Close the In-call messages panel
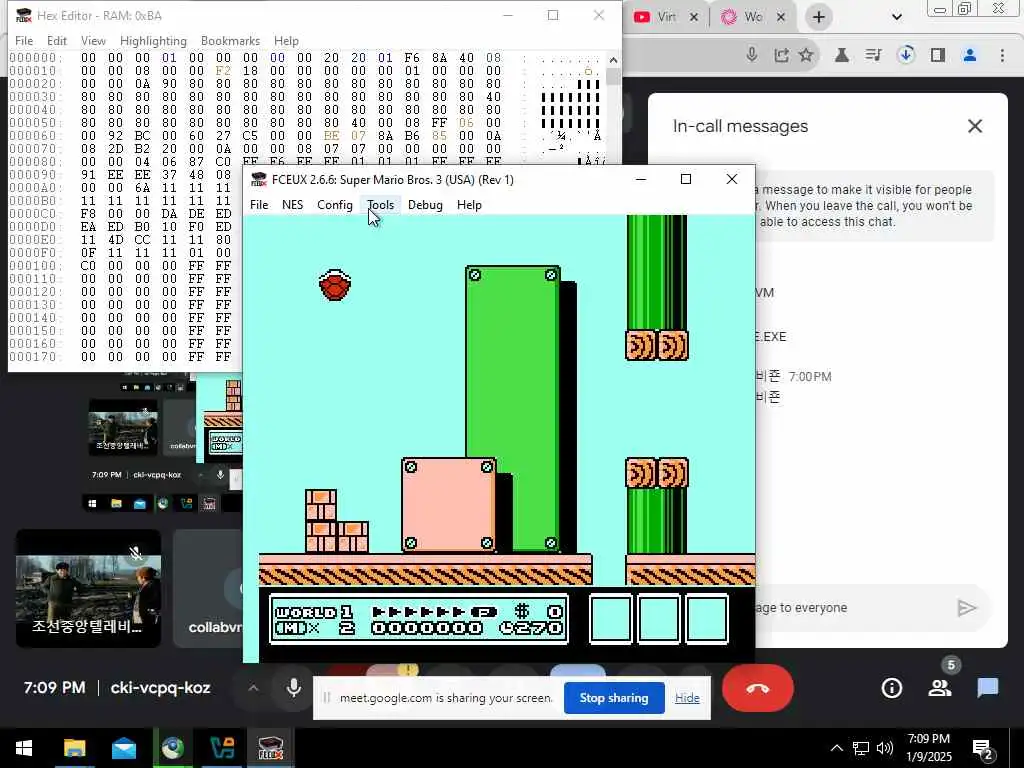The height and width of the screenshot is (768, 1024). click(x=974, y=126)
